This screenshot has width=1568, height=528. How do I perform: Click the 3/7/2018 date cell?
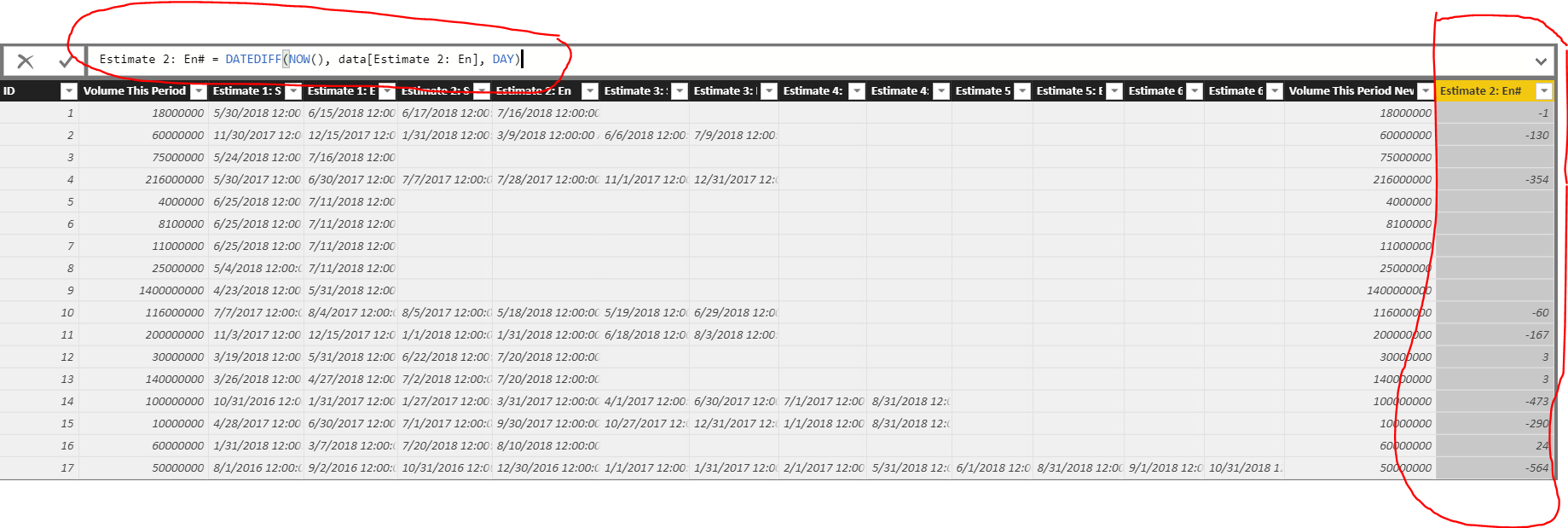click(350, 446)
